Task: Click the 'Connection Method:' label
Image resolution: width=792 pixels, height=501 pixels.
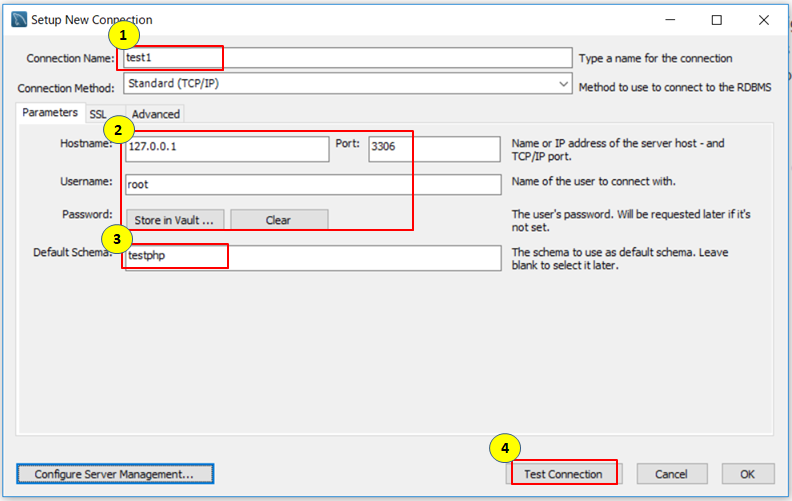Action: pos(66,88)
